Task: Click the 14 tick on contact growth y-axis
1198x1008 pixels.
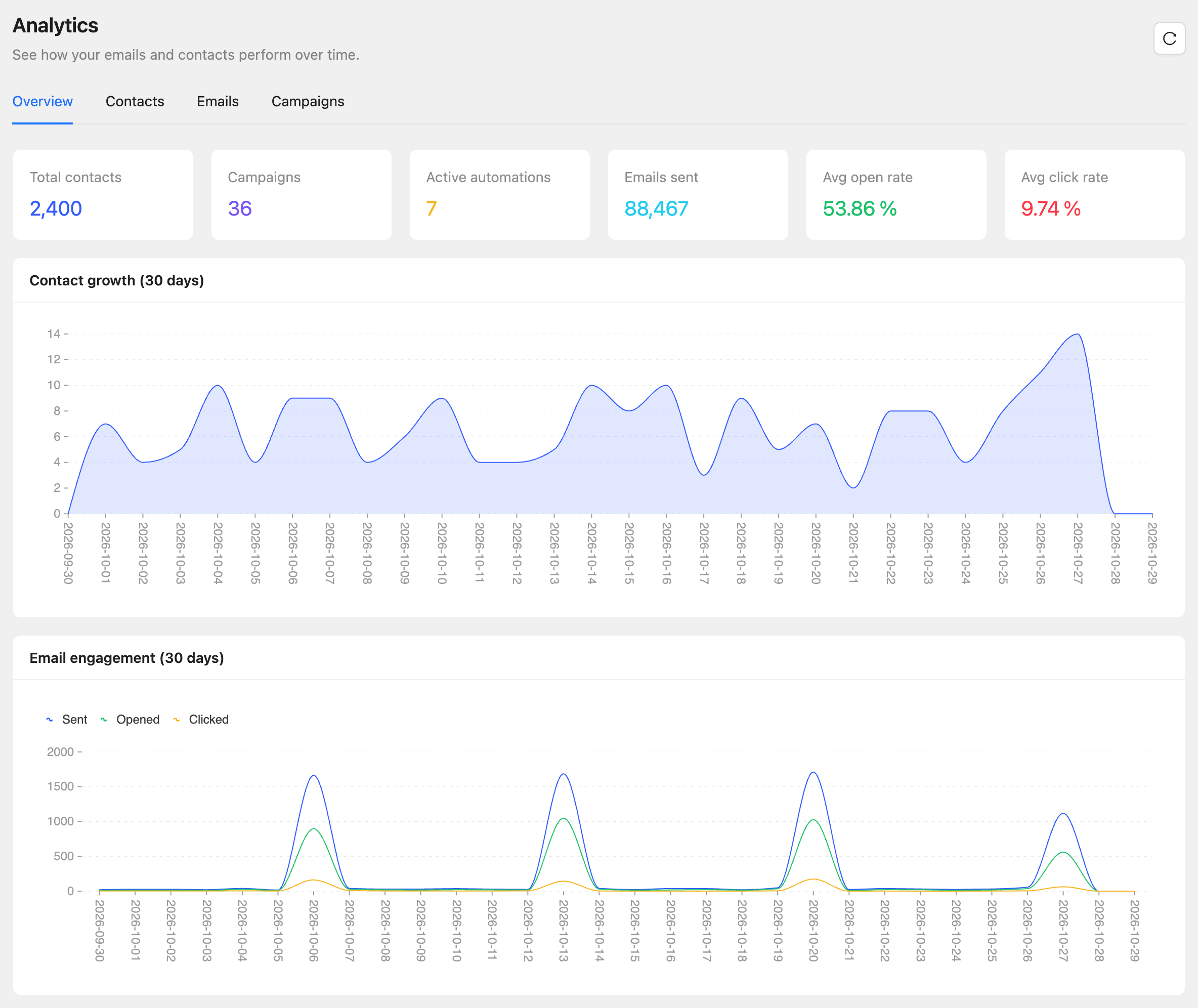Action: (x=54, y=333)
